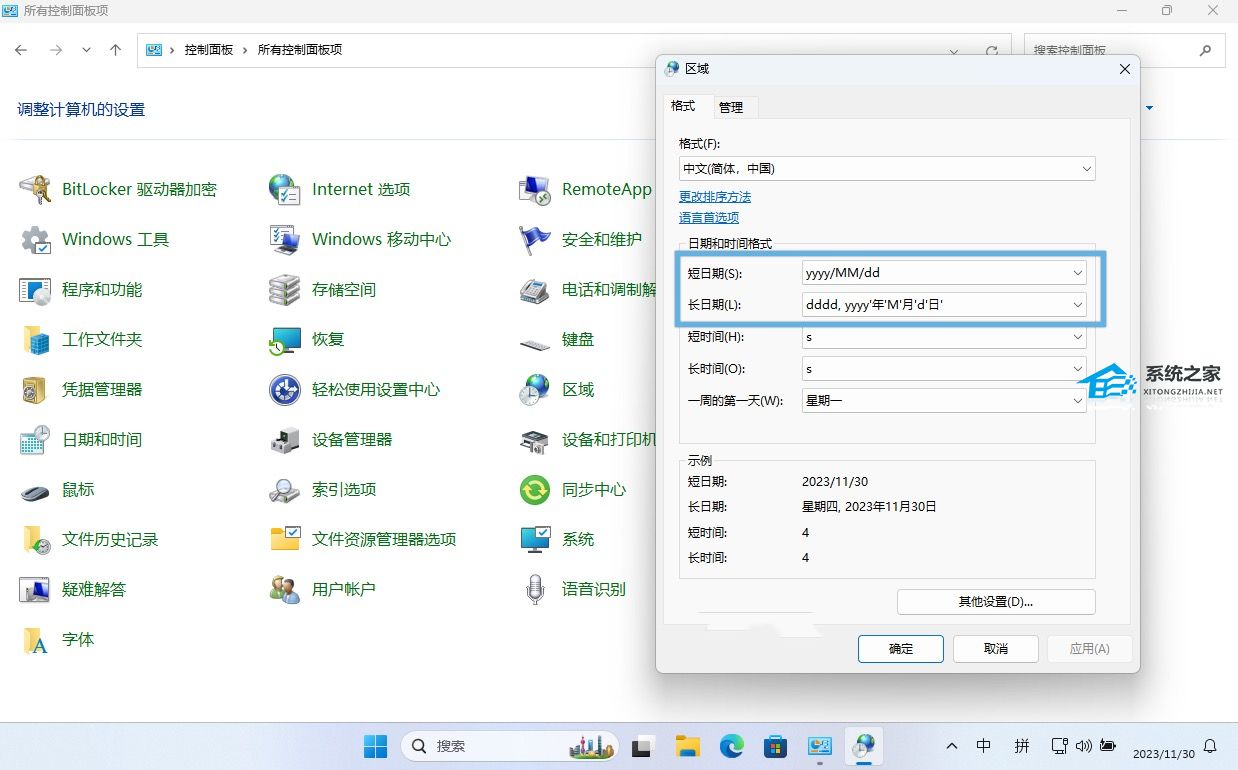This screenshot has height=770, width=1238.
Task: Open the 设备管理器 icon
Action: point(285,439)
